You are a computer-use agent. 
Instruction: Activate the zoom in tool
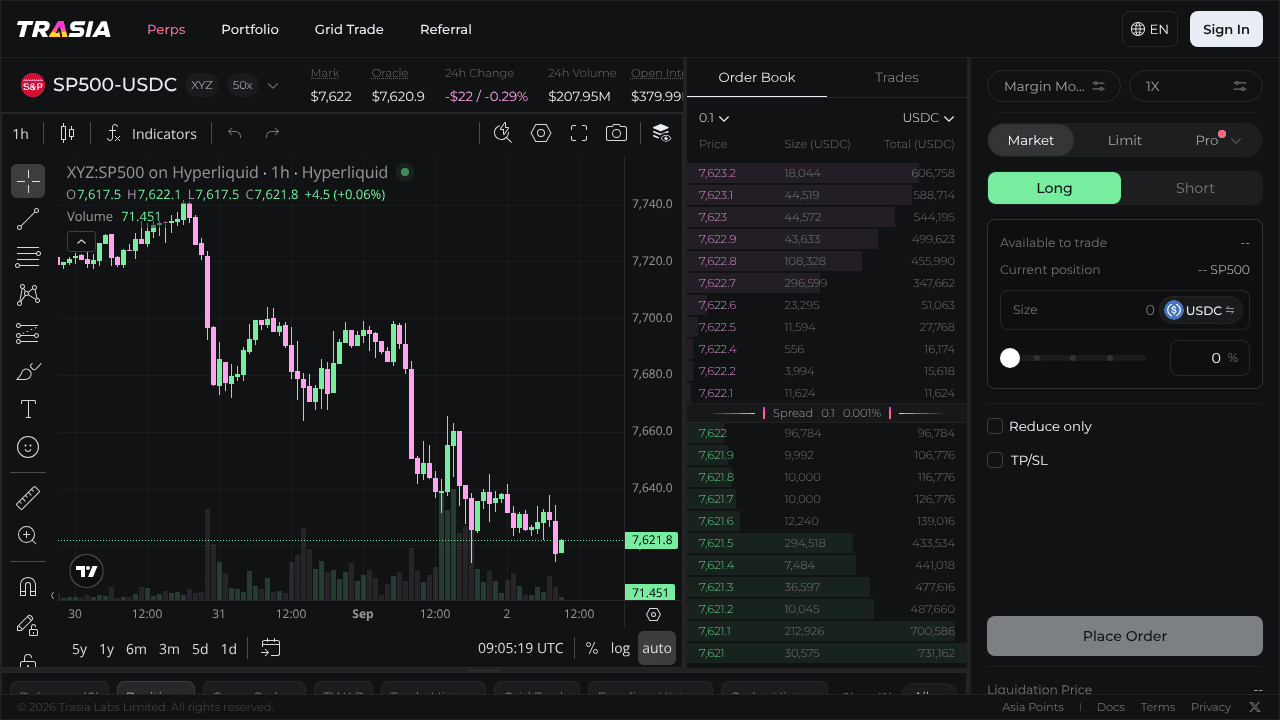[x=28, y=535]
